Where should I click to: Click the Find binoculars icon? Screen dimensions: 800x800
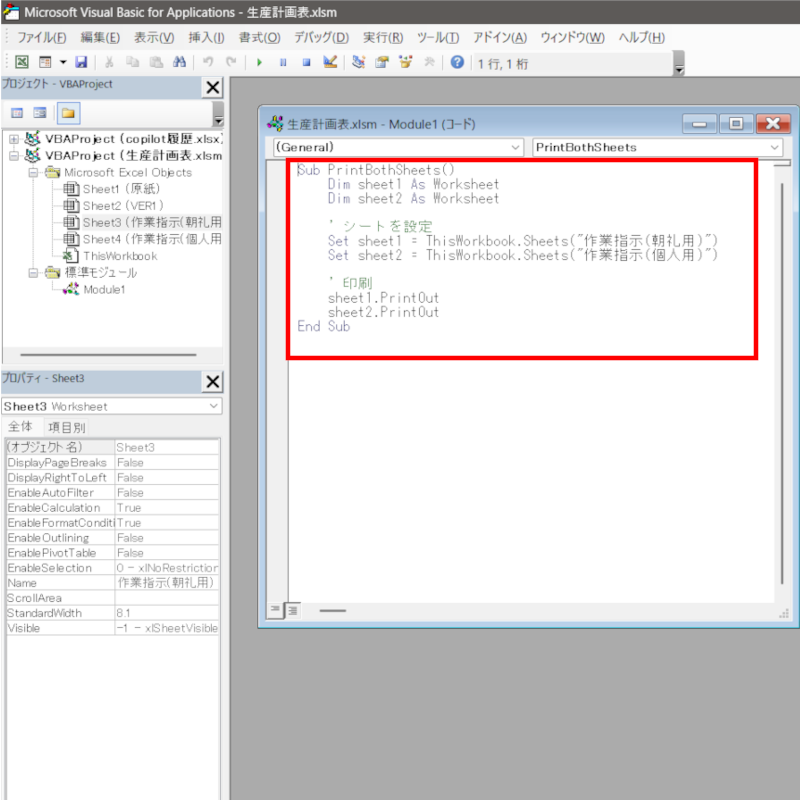(x=179, y=62)
